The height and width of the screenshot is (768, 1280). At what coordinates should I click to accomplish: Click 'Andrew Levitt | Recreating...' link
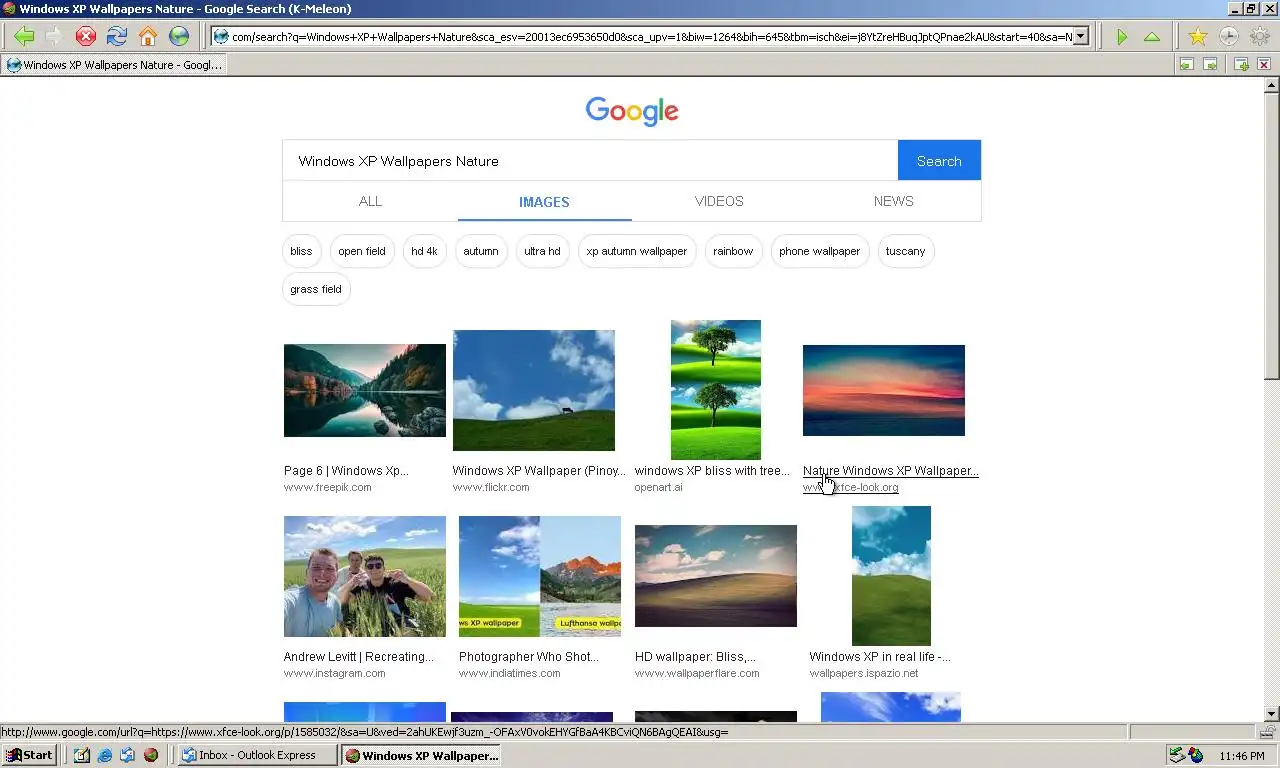tap(359, 657)
